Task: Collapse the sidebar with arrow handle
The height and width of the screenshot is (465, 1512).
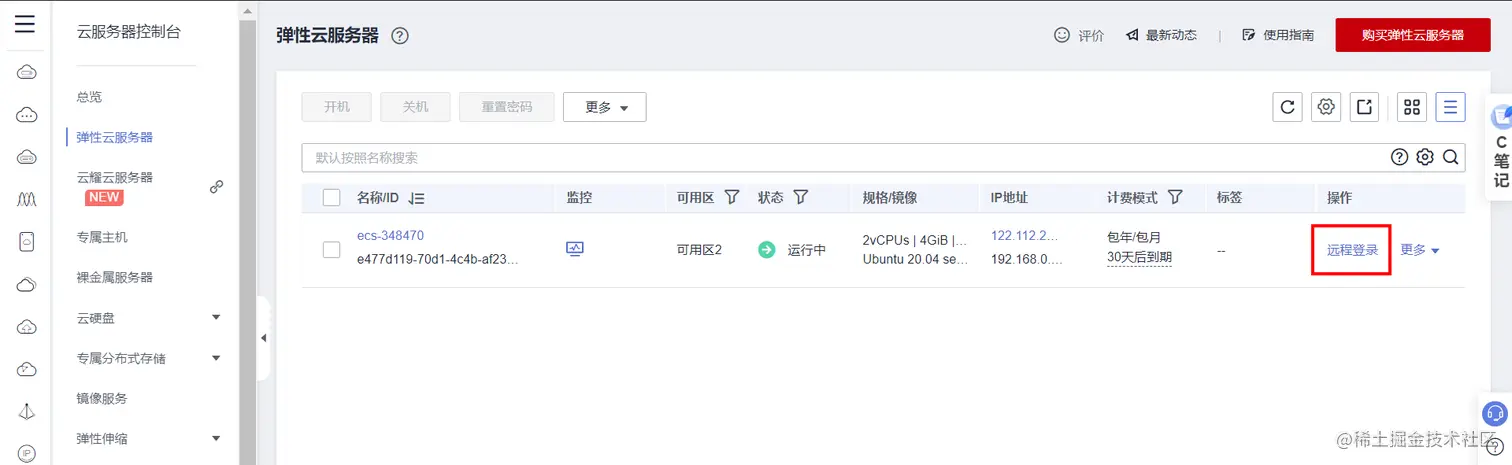Action: (264, 338)
